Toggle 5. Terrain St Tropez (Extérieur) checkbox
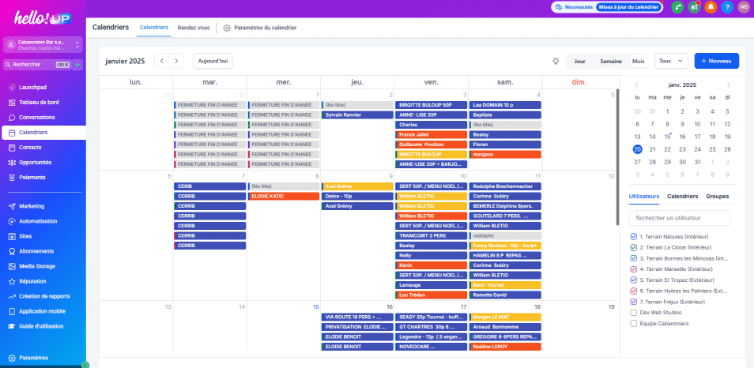The height and width of the screenshot is (368, 754). pos(633,280)
